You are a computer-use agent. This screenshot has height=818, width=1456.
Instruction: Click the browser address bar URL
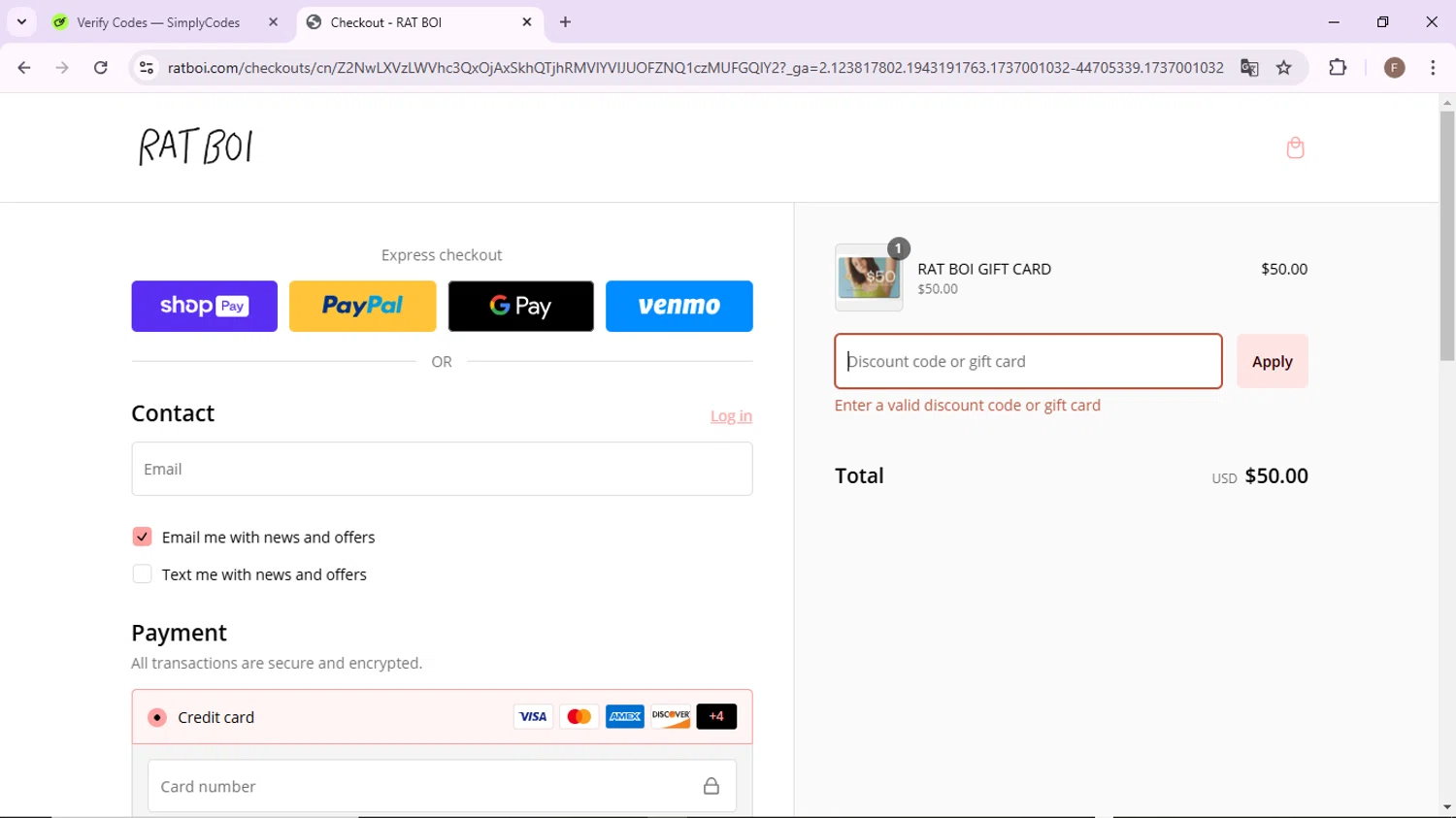point(695,68)
